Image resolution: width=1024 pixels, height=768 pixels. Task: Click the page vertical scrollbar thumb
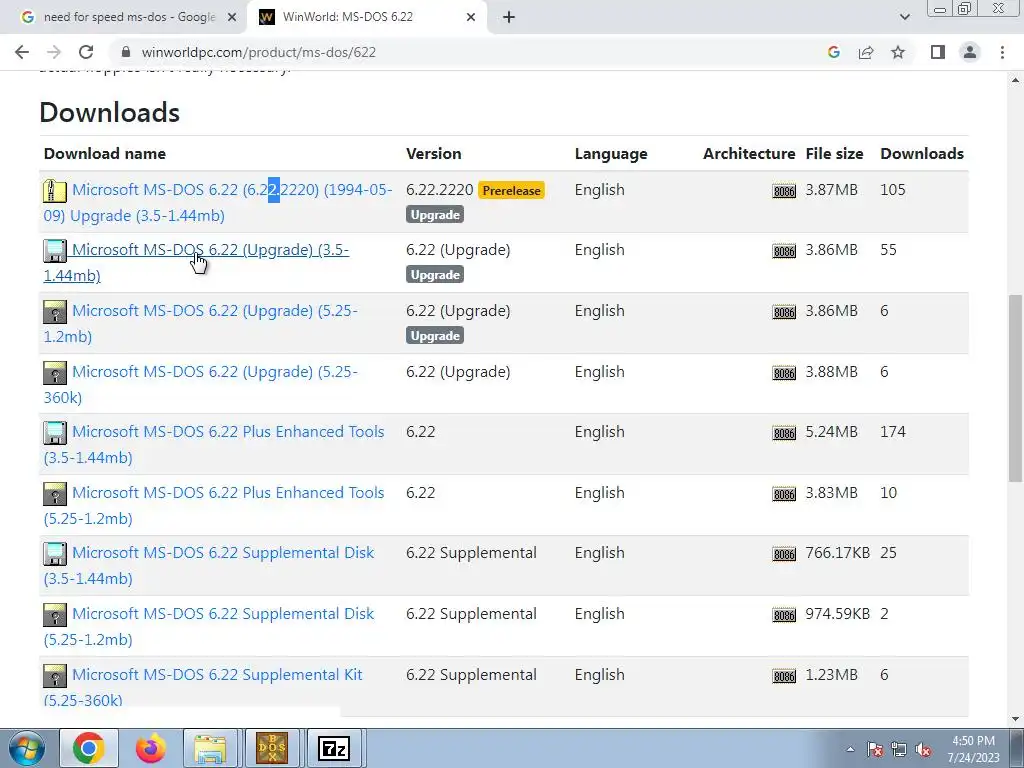click(x=1015, y=389)
